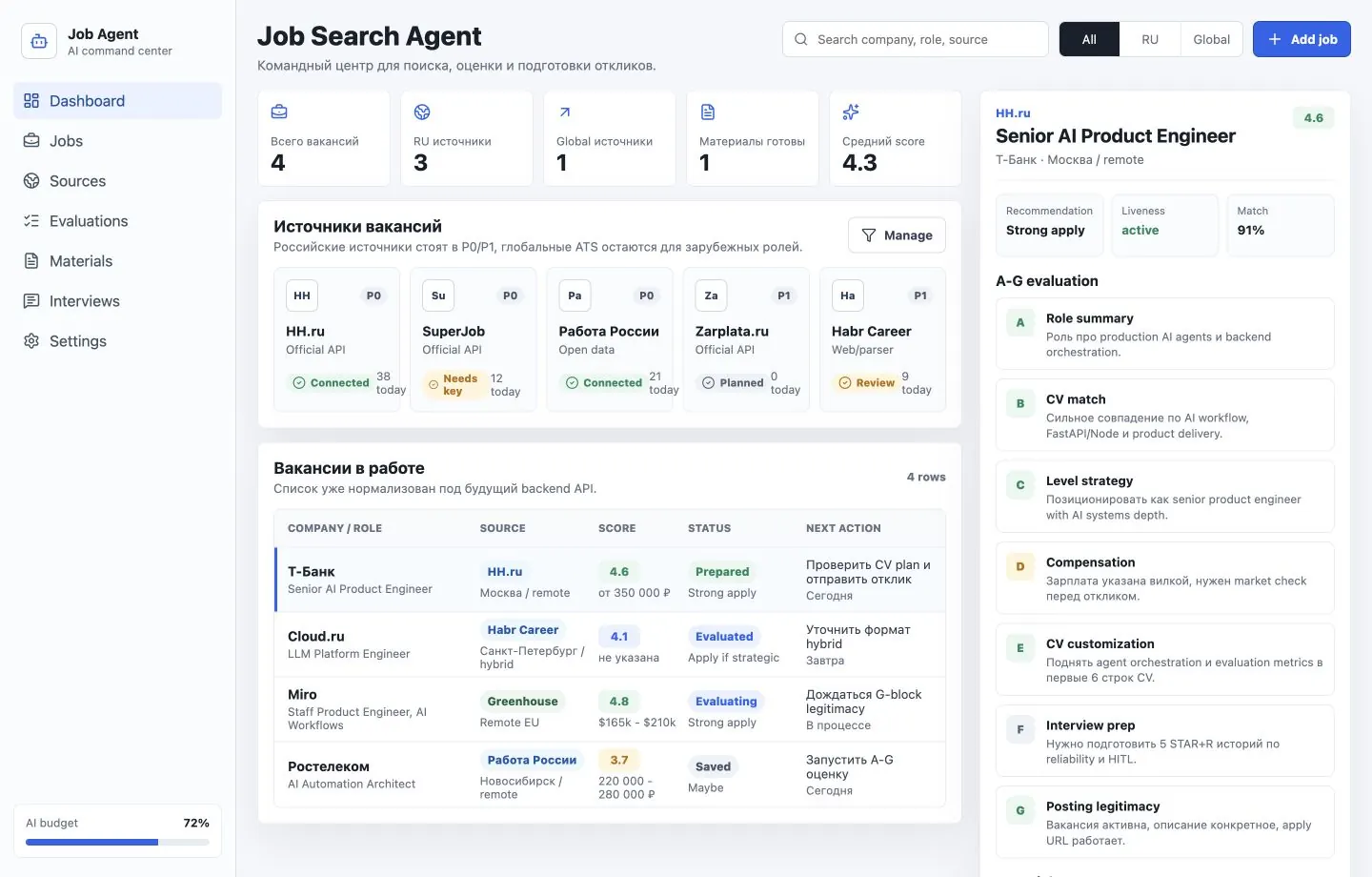The height and width of the screenshot is (877, 1372).
Task: Click the HH source badge icon
Action: 302,296
